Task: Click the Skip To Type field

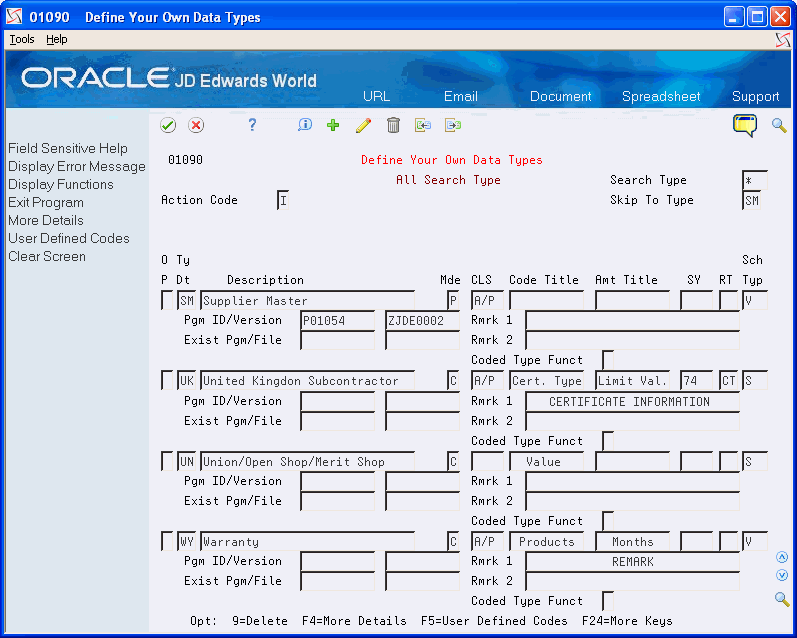Action: pos(752,200)
